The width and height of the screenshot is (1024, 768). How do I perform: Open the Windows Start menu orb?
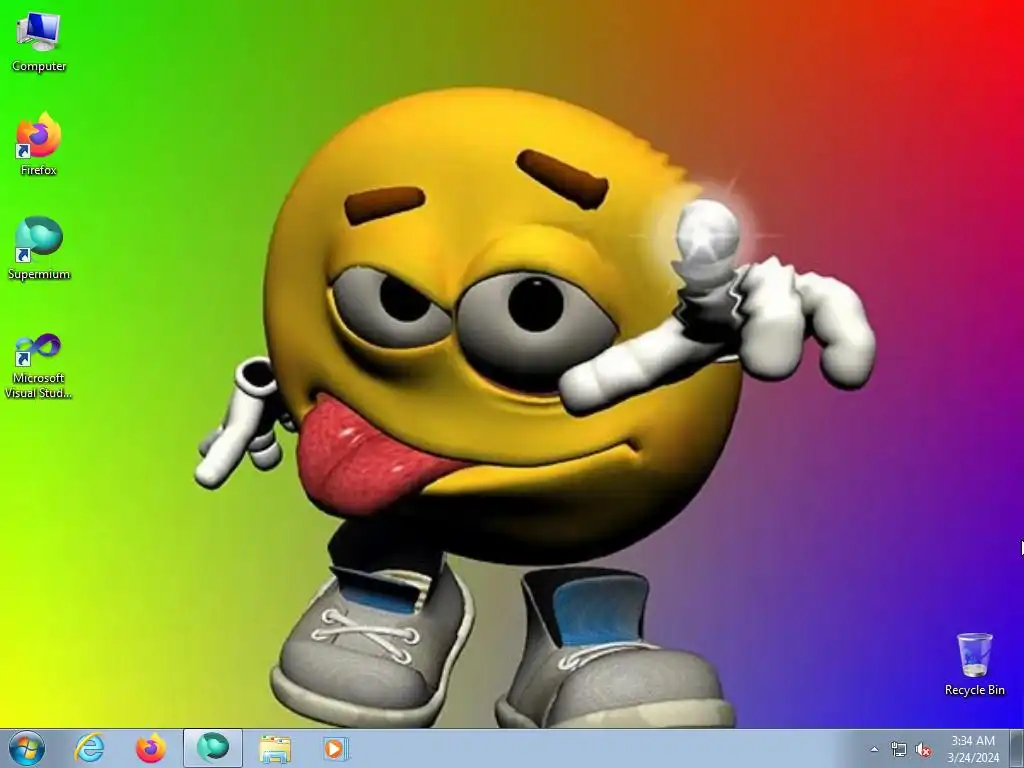coord(27,748)
